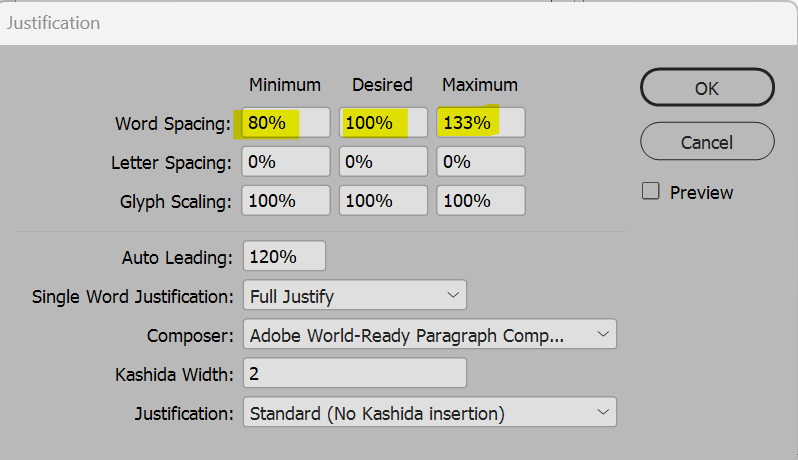
Task: Focus the Glyph Scaling Maximum field
Action: [x=480, y=200]
